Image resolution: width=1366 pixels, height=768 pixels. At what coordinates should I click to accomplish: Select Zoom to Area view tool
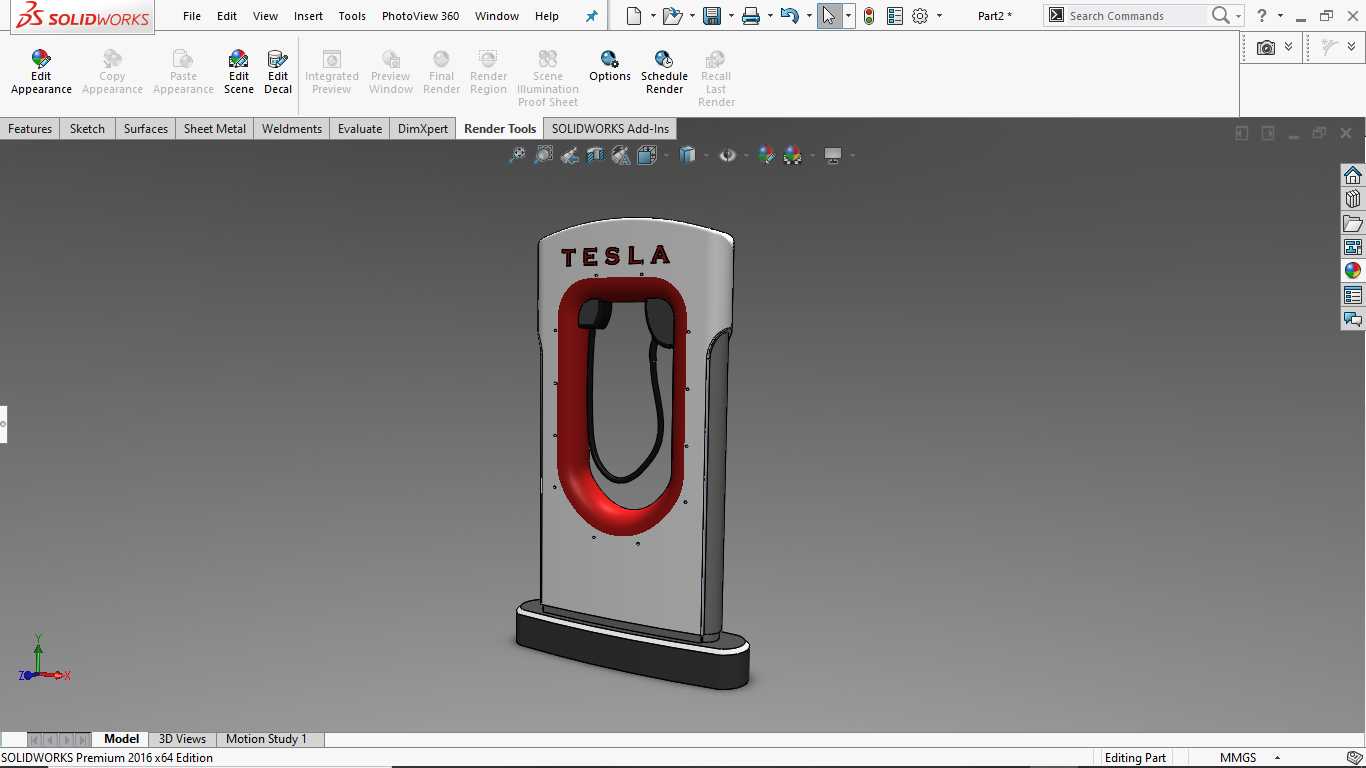[x=543, y=155]
